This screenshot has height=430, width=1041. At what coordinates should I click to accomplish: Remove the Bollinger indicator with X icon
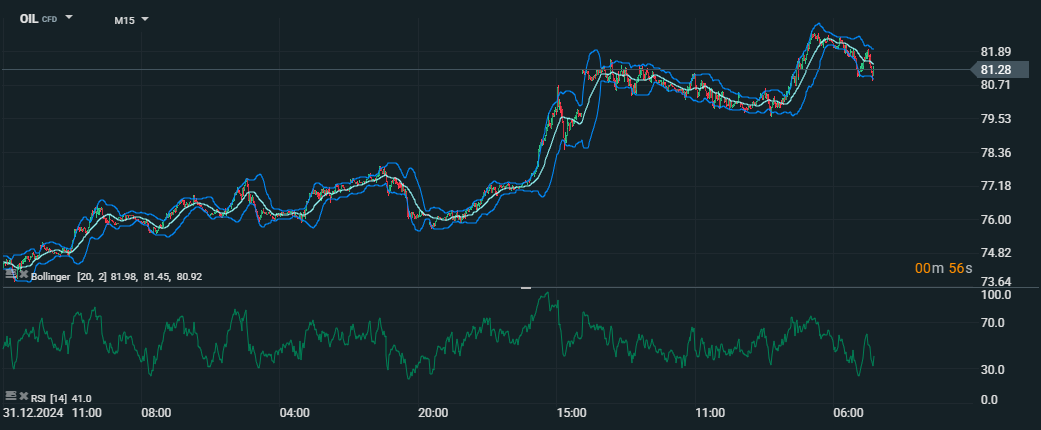coord(23,275)
